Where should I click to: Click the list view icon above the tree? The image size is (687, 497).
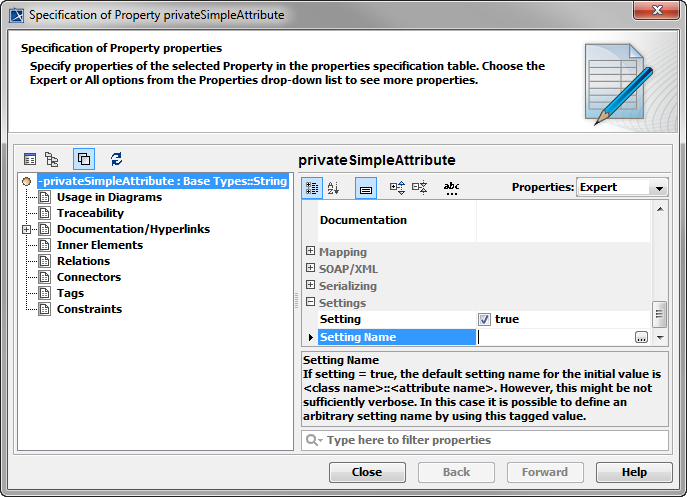pyautogui.click(x=30, y=159)
